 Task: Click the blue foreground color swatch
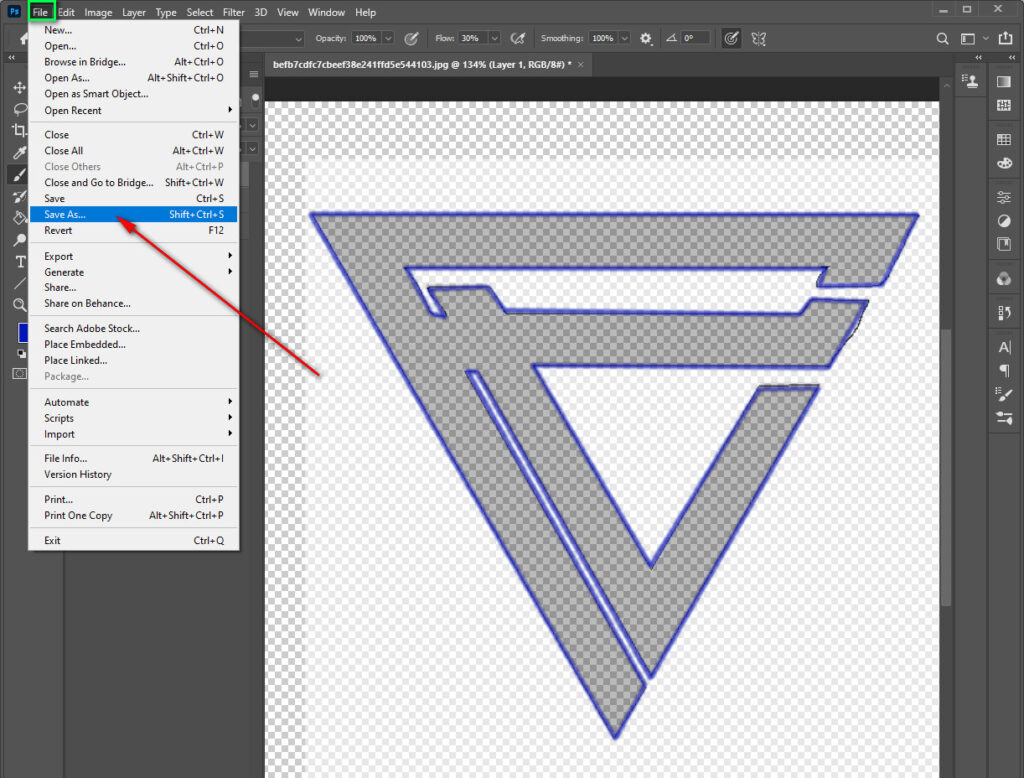(21, 333)
